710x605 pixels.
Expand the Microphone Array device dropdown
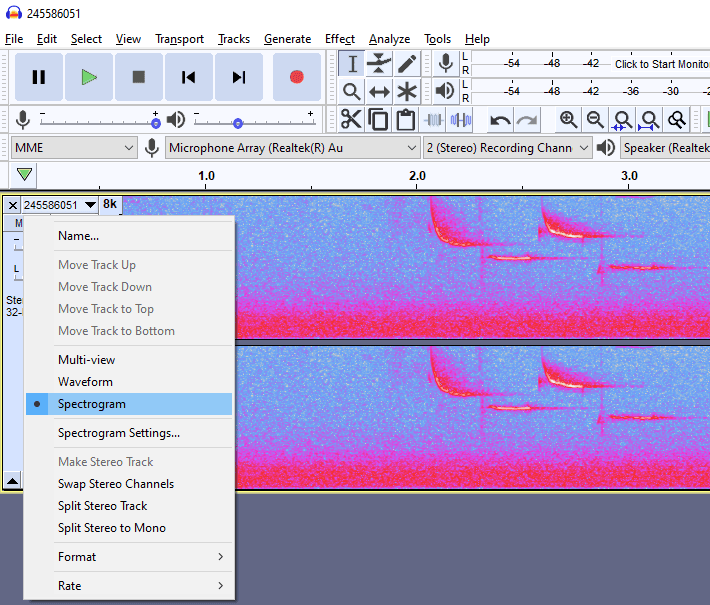pos(292,148)
